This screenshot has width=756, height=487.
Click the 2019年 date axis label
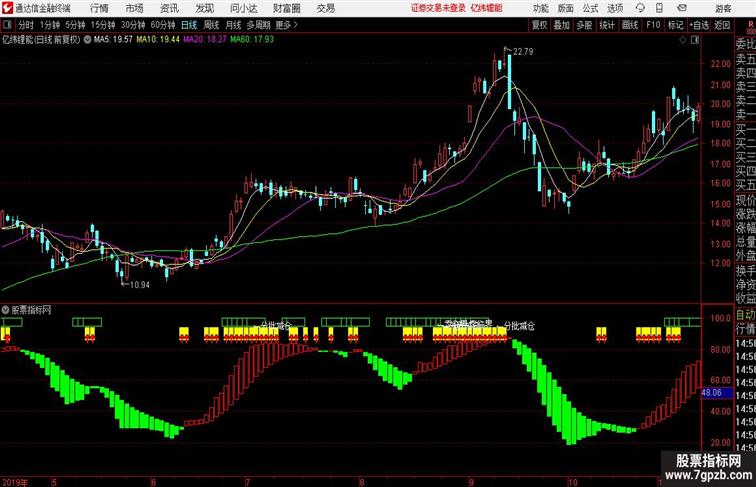tap(15, 482)
